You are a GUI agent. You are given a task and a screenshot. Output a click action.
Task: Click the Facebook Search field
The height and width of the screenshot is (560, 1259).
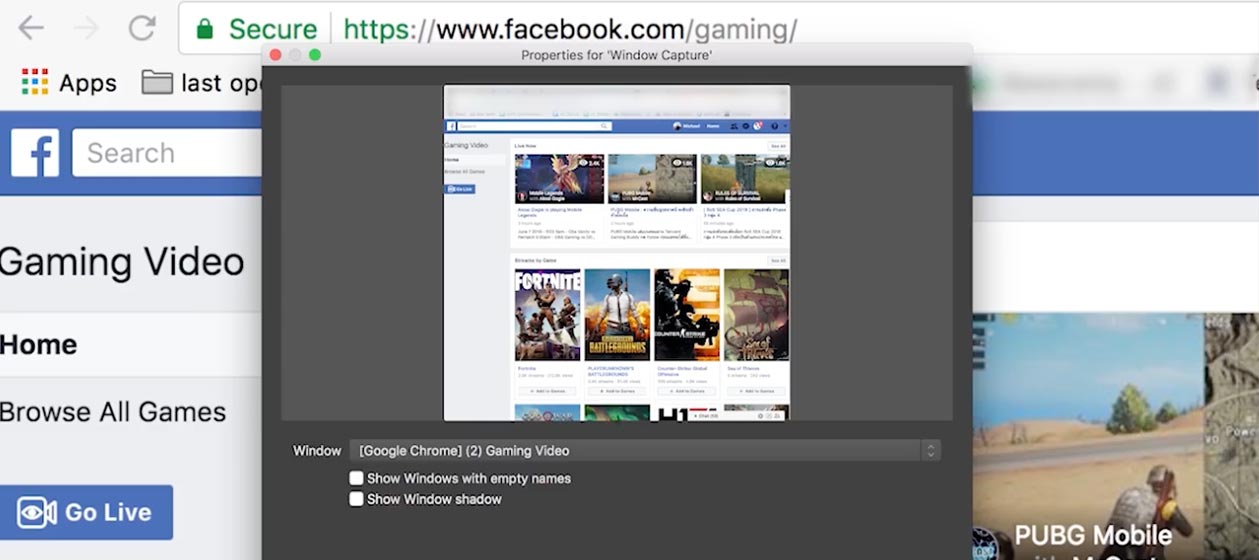pos(167,153)
